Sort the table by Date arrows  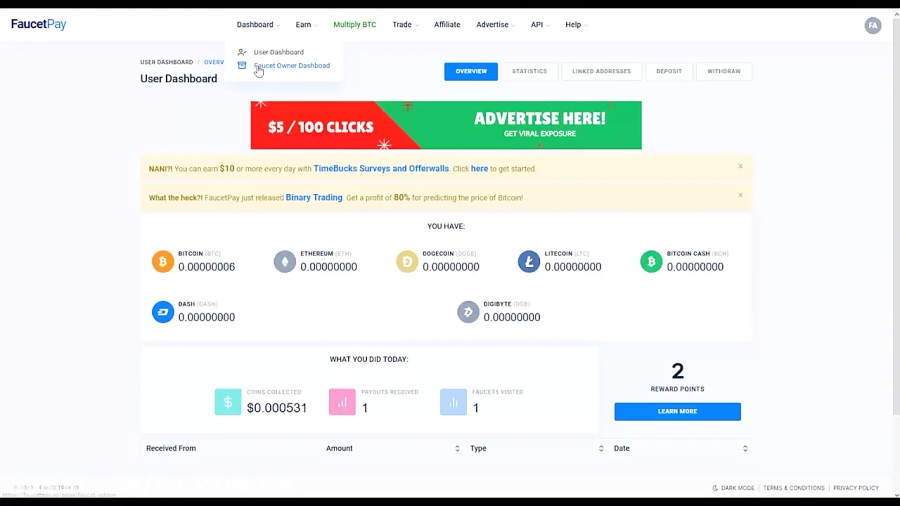coord(745,449)
